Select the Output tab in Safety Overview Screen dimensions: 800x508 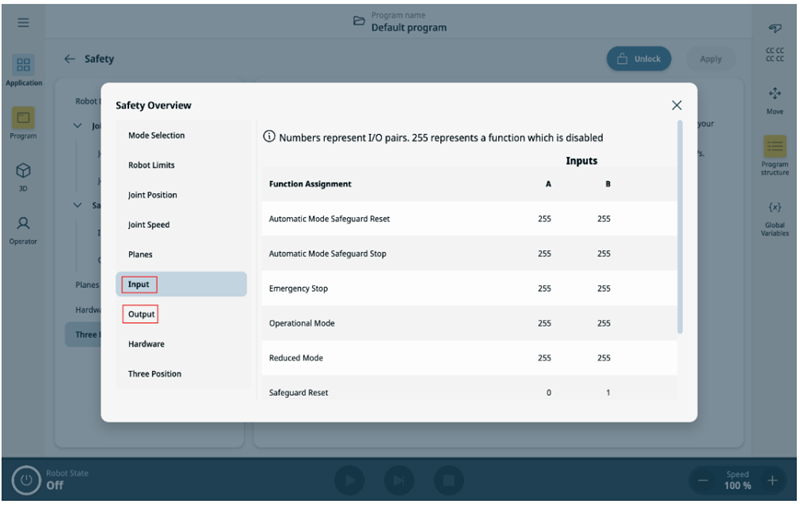pos(141,314)
